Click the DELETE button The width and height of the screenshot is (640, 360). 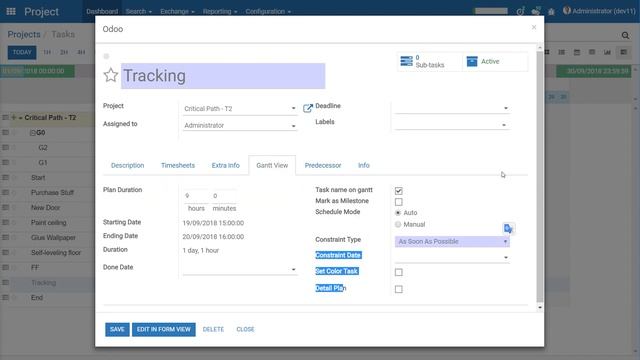[213, 329]
